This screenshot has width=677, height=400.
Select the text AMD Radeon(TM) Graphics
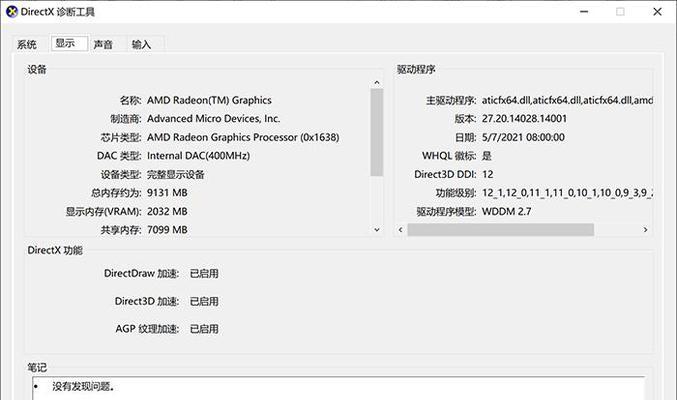coord(209,100)
